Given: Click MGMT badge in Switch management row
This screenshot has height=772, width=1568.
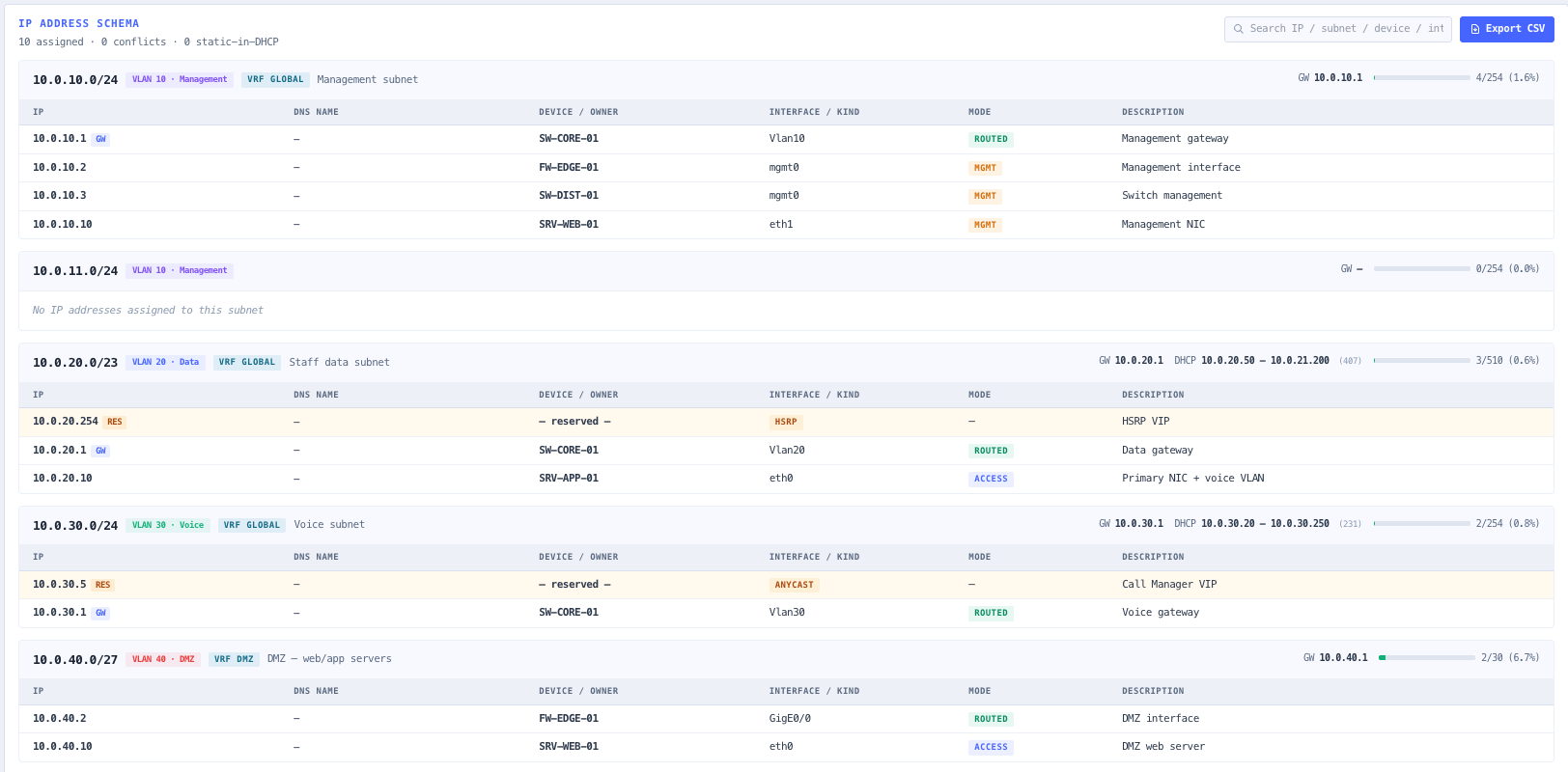Looking at the screenshot, I should (985, 197).
